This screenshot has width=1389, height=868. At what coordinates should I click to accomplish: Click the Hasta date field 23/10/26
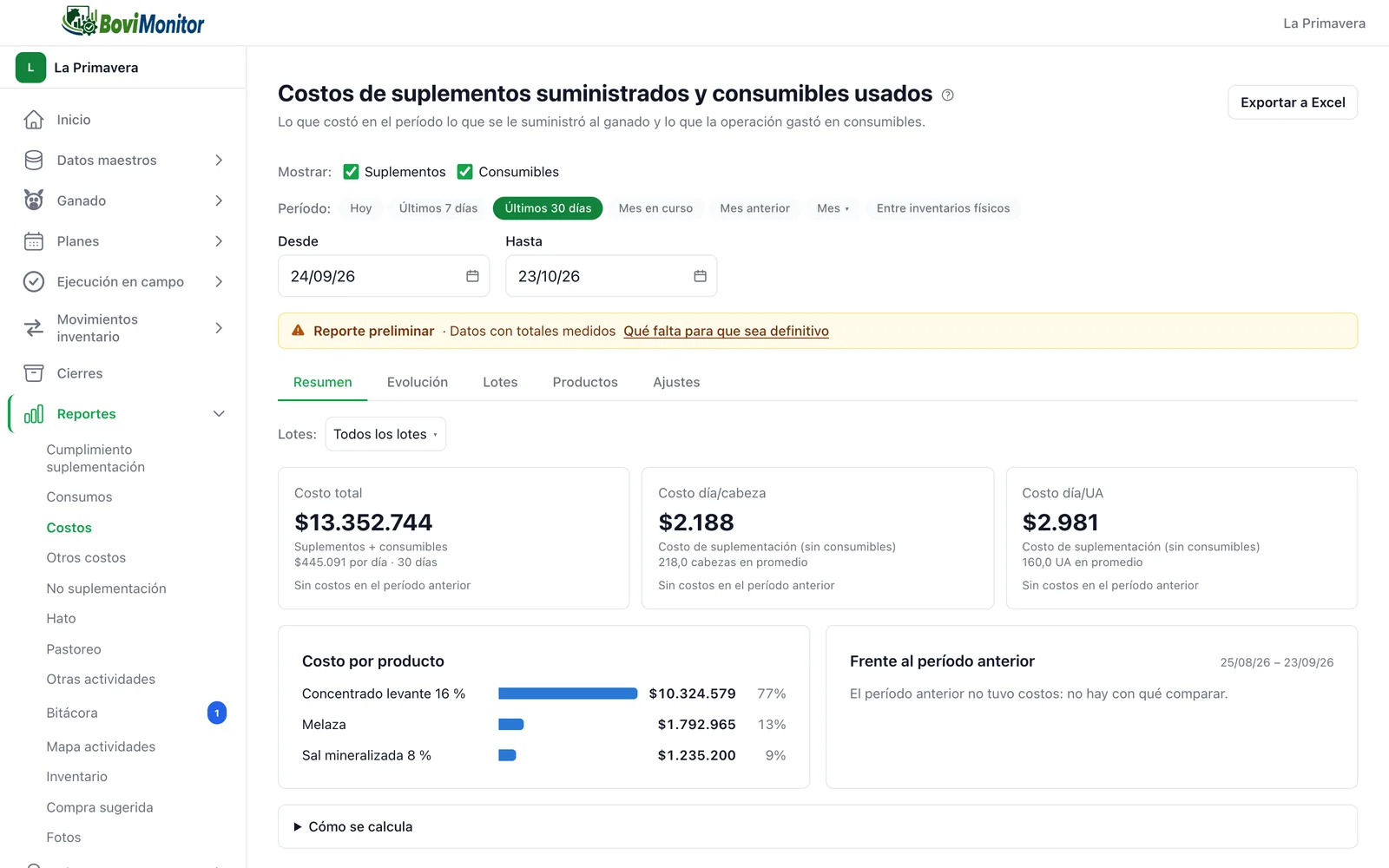(611, 276)
